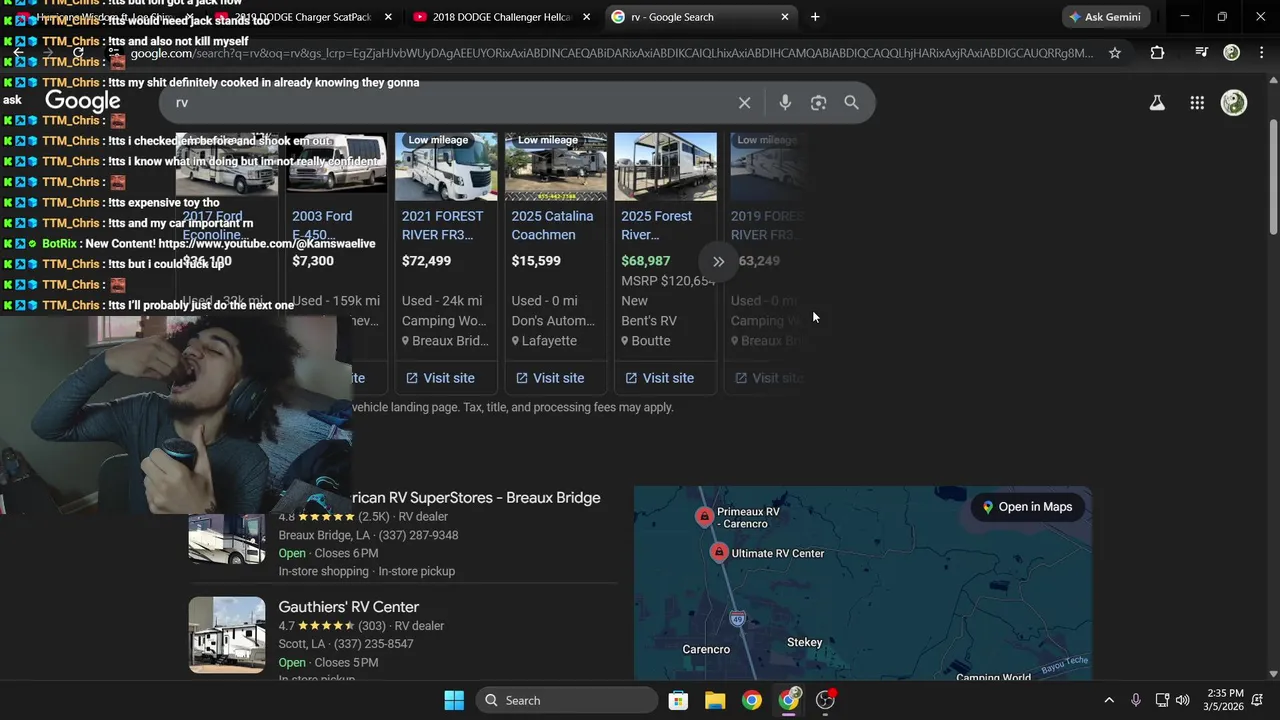Open the media control icon in Chrome toolbar

(x=1201, y=52)
